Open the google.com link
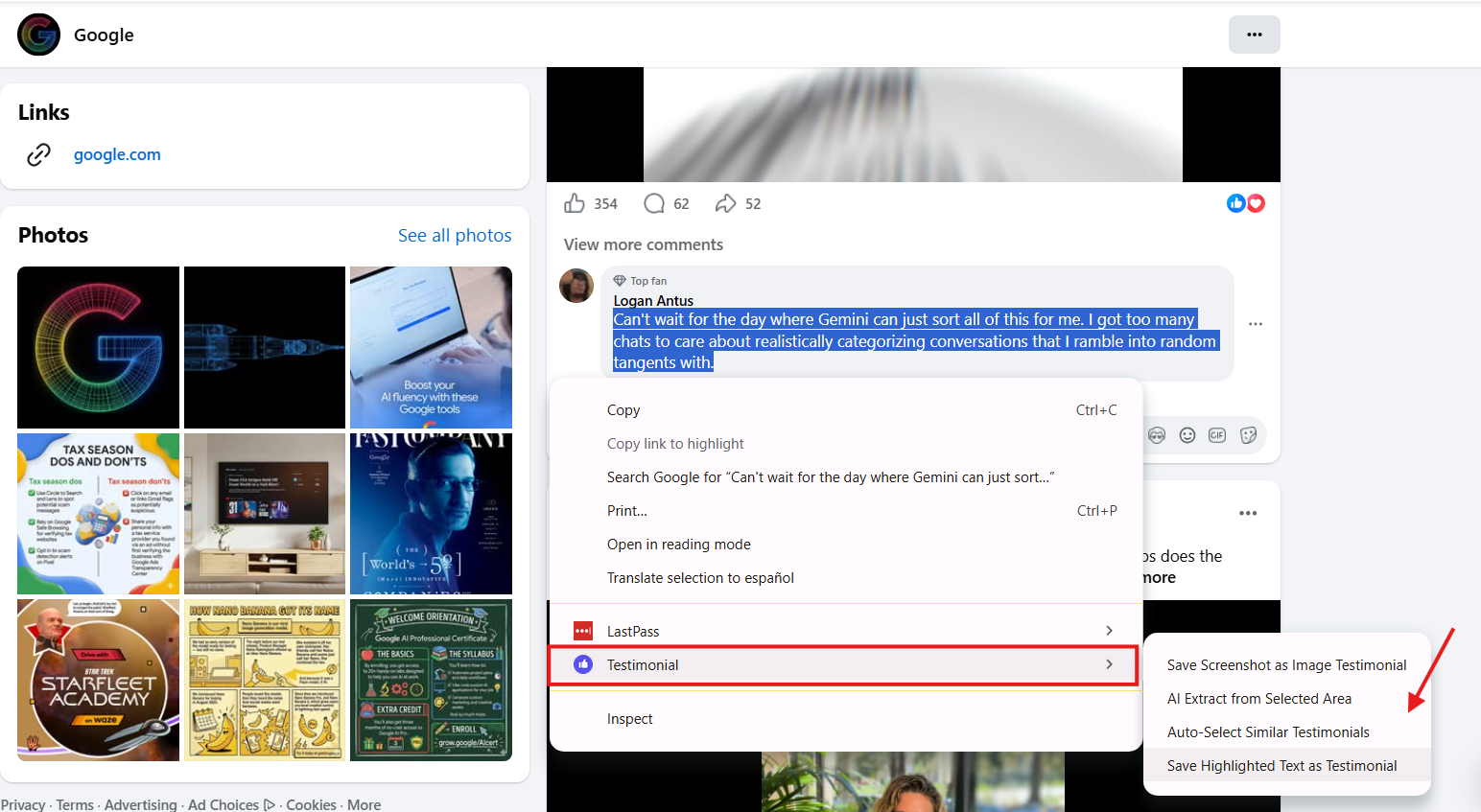 click(x=117, y=154)
